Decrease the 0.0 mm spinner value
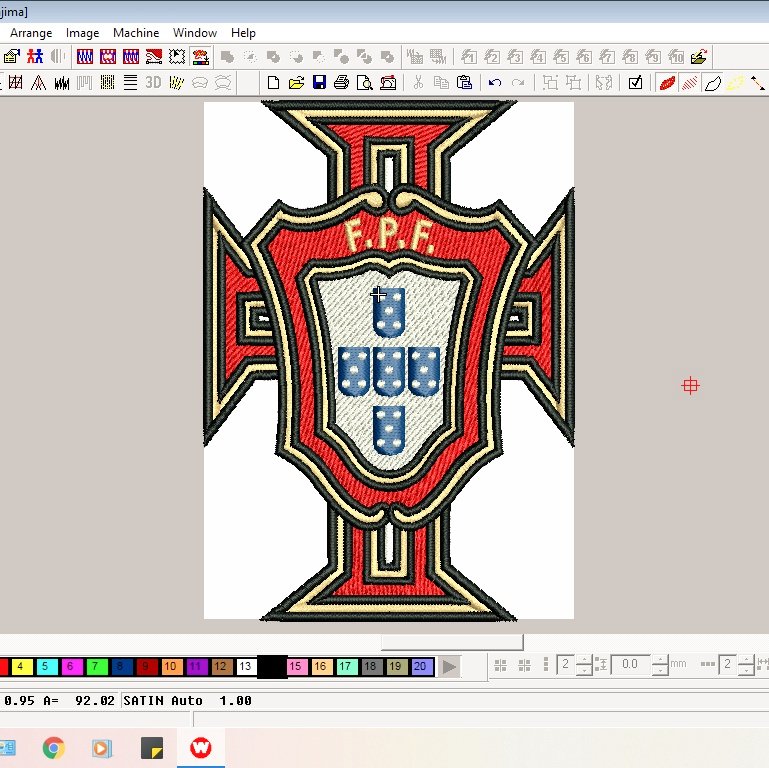The height and width of the screenshot is (768, 769). click(x=660, y=670)
